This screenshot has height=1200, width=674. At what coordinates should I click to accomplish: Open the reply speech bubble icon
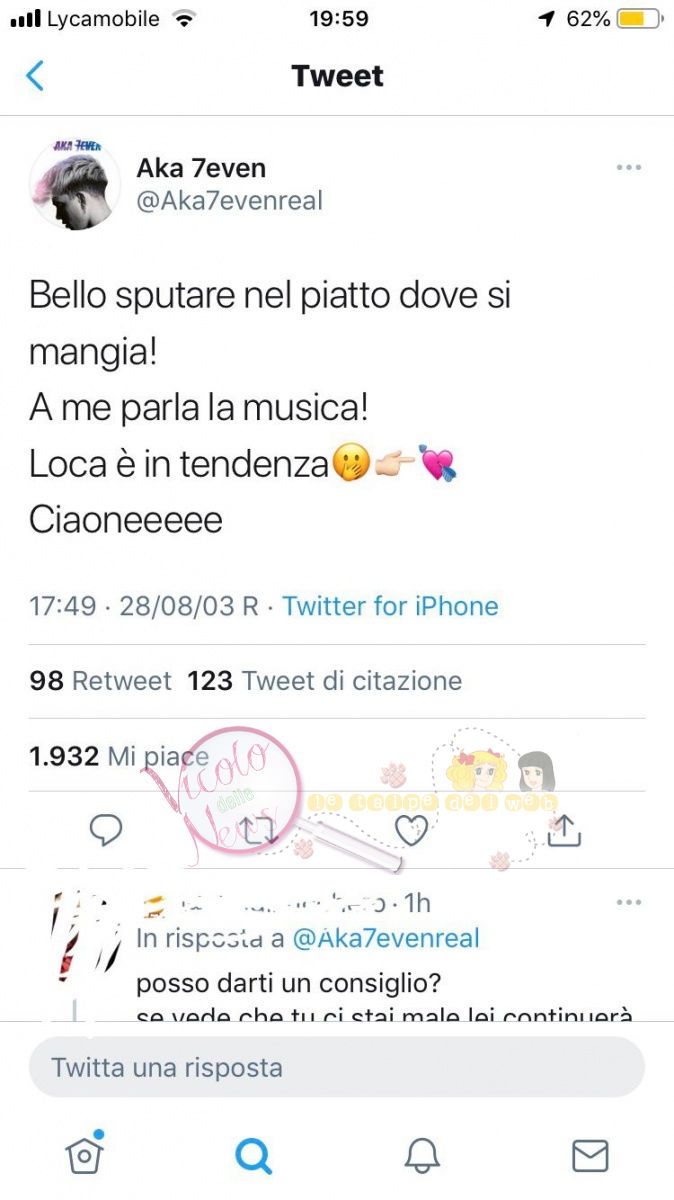pyautogui.click(x=106, y=829)
